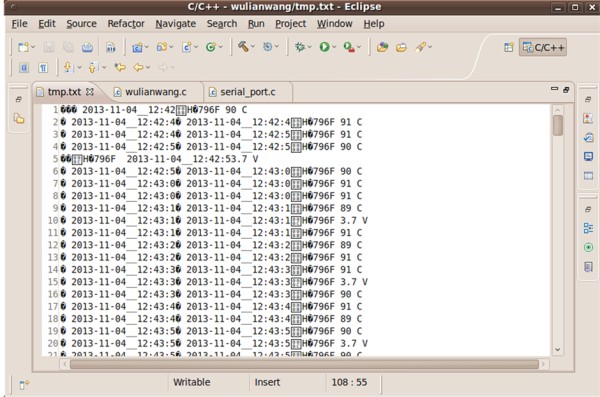Open the Console view icon in right sidebar
The image size is (600, 397).
tap(589, 156)
